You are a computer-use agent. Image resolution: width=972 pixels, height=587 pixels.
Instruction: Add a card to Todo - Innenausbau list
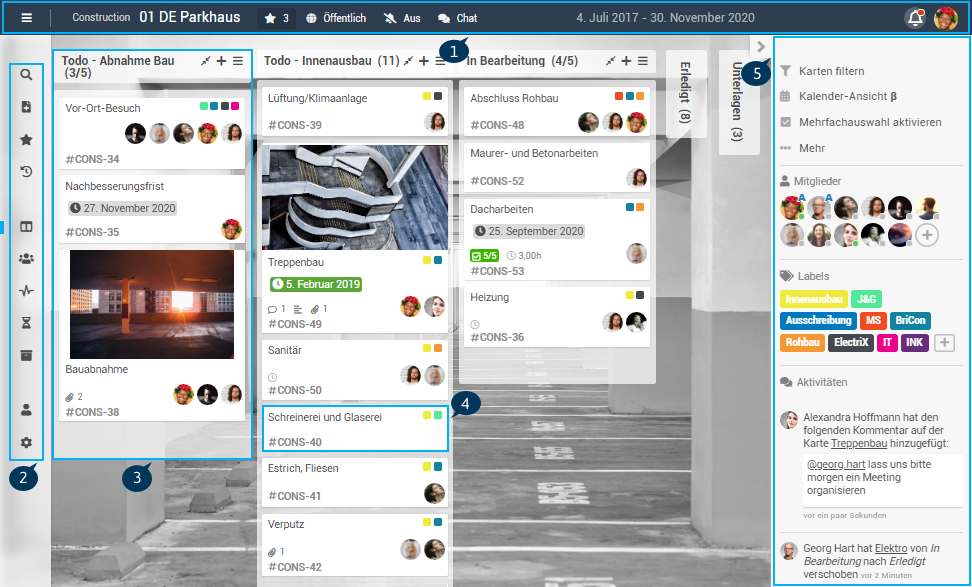[x=424, y=61]
